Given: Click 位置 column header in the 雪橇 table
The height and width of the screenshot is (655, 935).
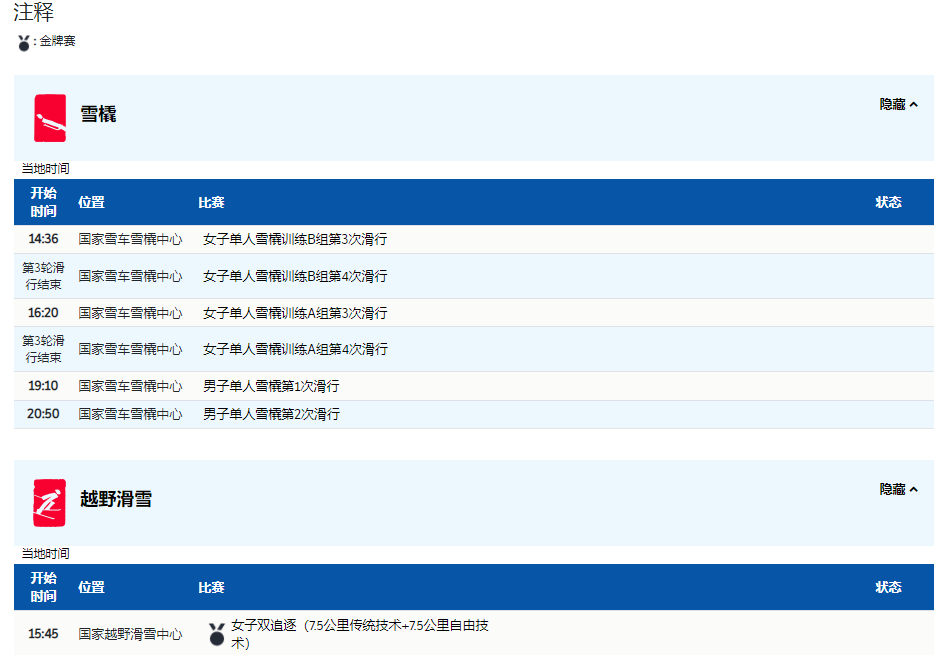Looking at the screenshot, I should pos(91,202).
